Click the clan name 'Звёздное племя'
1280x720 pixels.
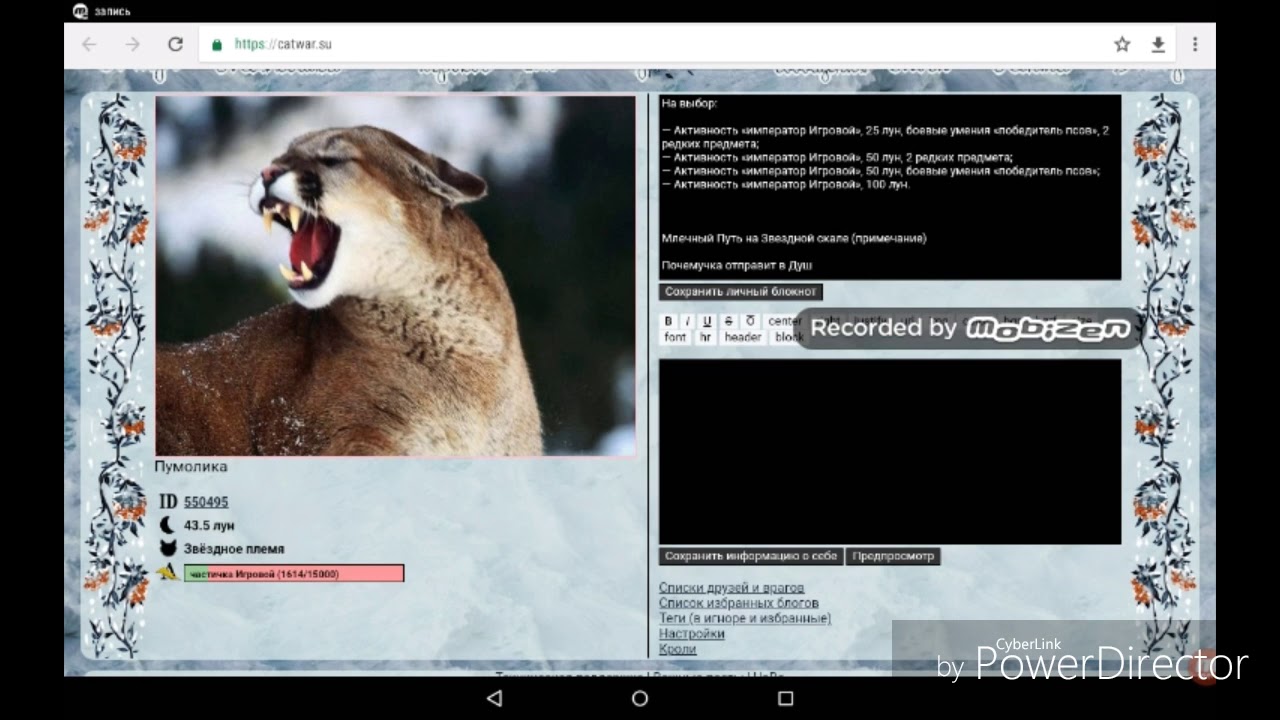point(234,549)
